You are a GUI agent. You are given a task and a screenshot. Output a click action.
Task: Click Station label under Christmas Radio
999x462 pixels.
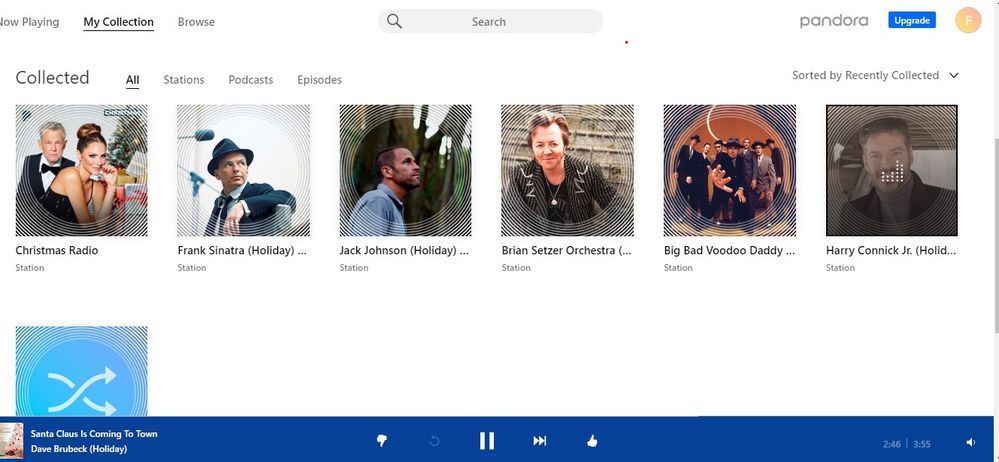coord(30,268)
